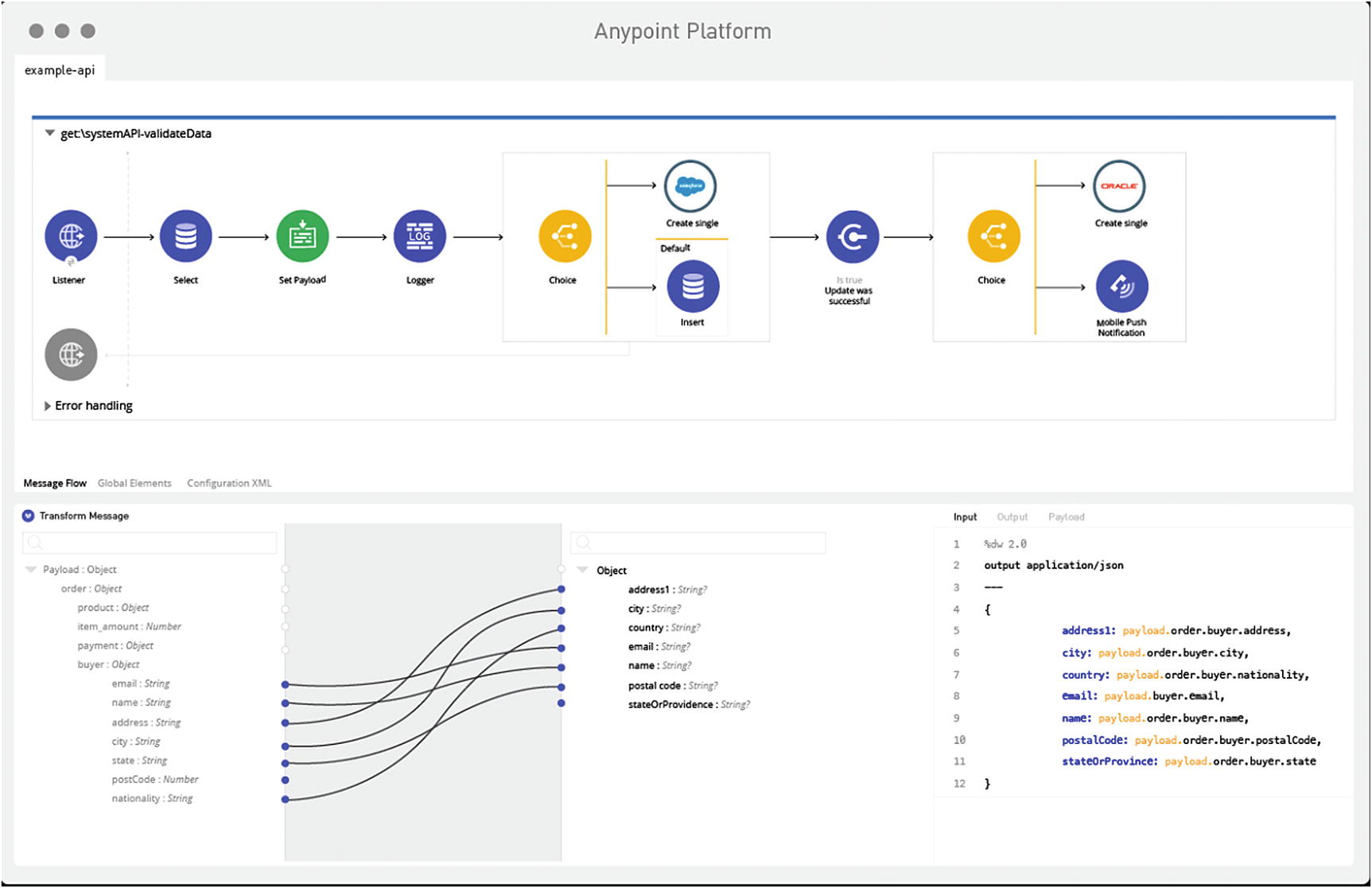Select the product : Object tree row
Image resolution: width=1372 pixels, height=888 pixels.
coord(113,608)
